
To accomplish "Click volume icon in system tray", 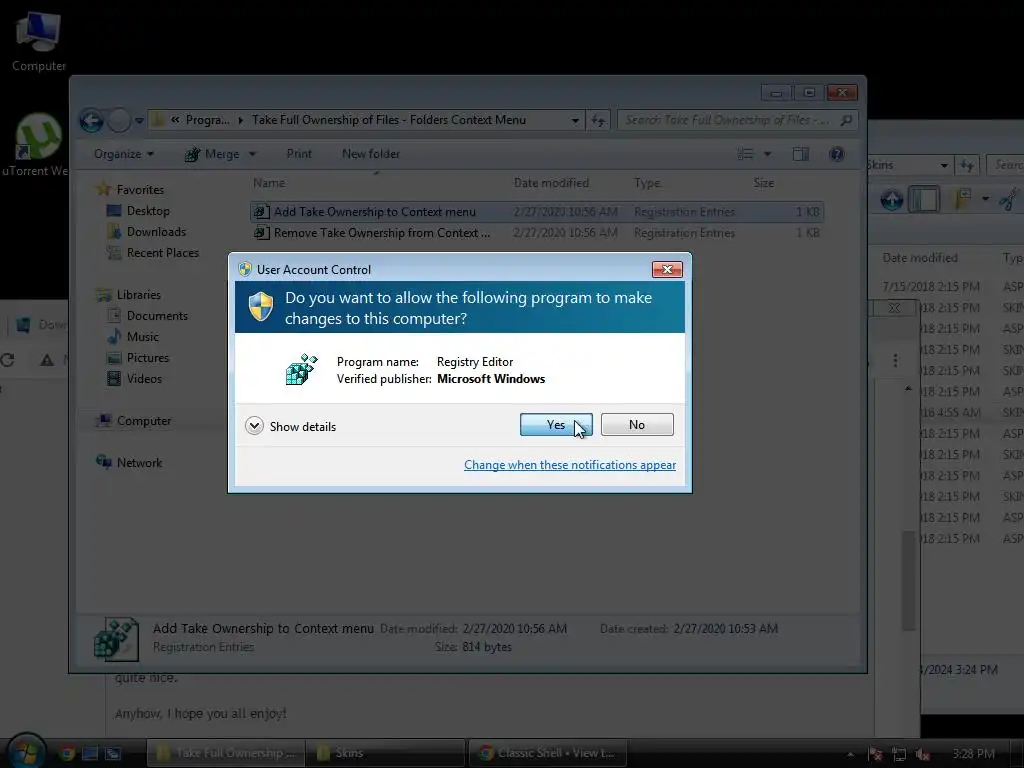I will (x=922, y=754).
